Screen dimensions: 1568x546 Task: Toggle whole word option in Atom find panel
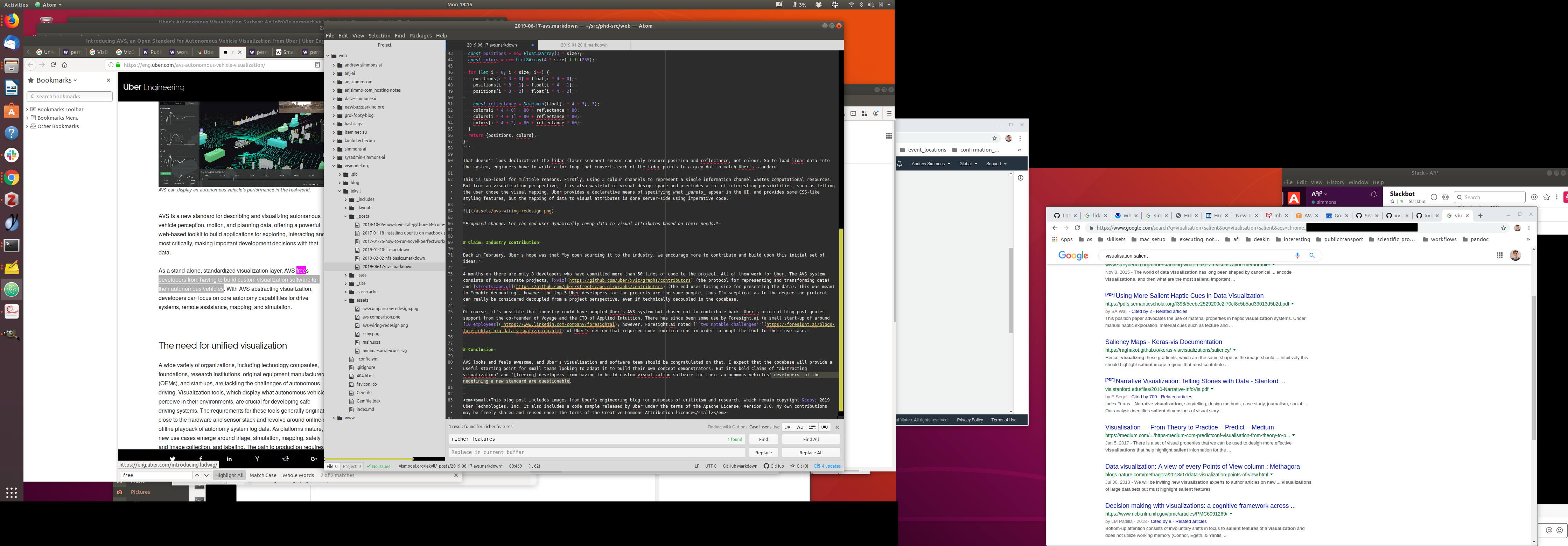[824, 427]
